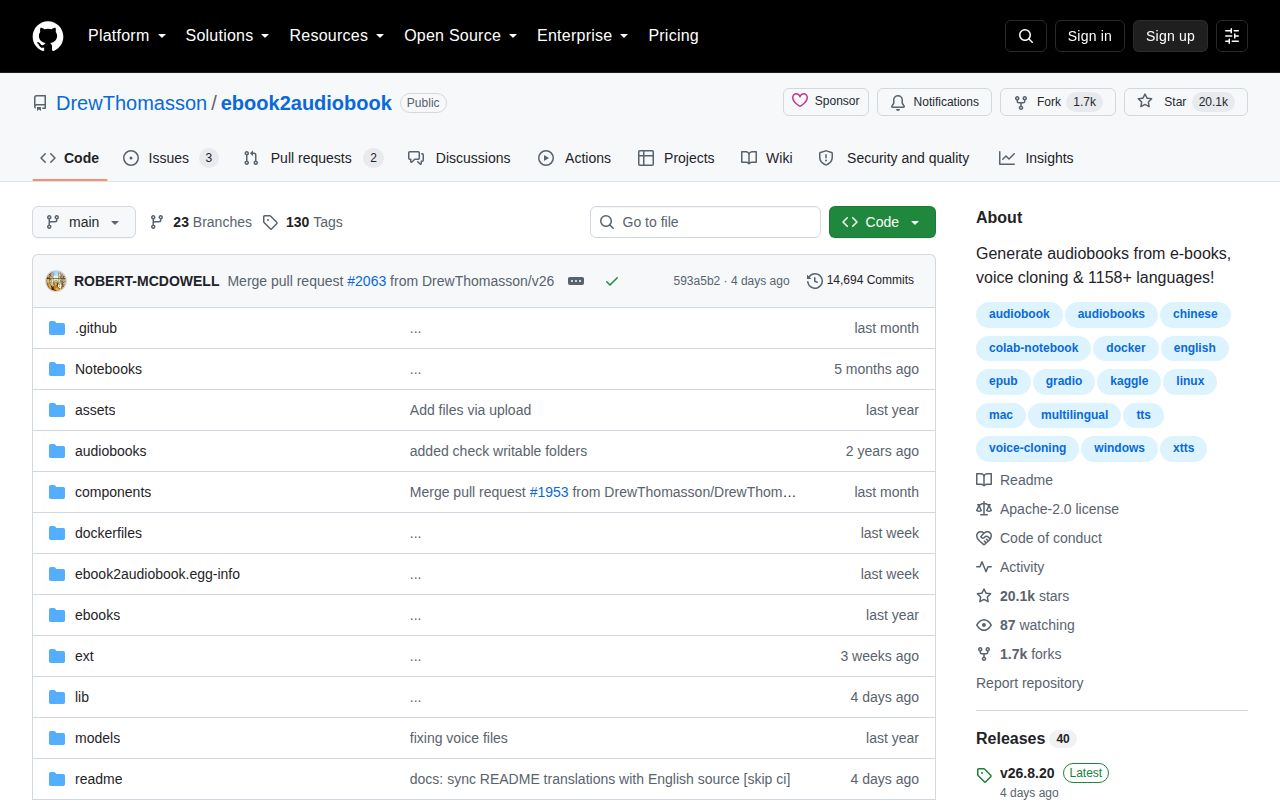Image resolution: width=1280 pixels, height=800 pixels.
Task: Click the audiobooks folder icon
Action: tap(57, 451)
